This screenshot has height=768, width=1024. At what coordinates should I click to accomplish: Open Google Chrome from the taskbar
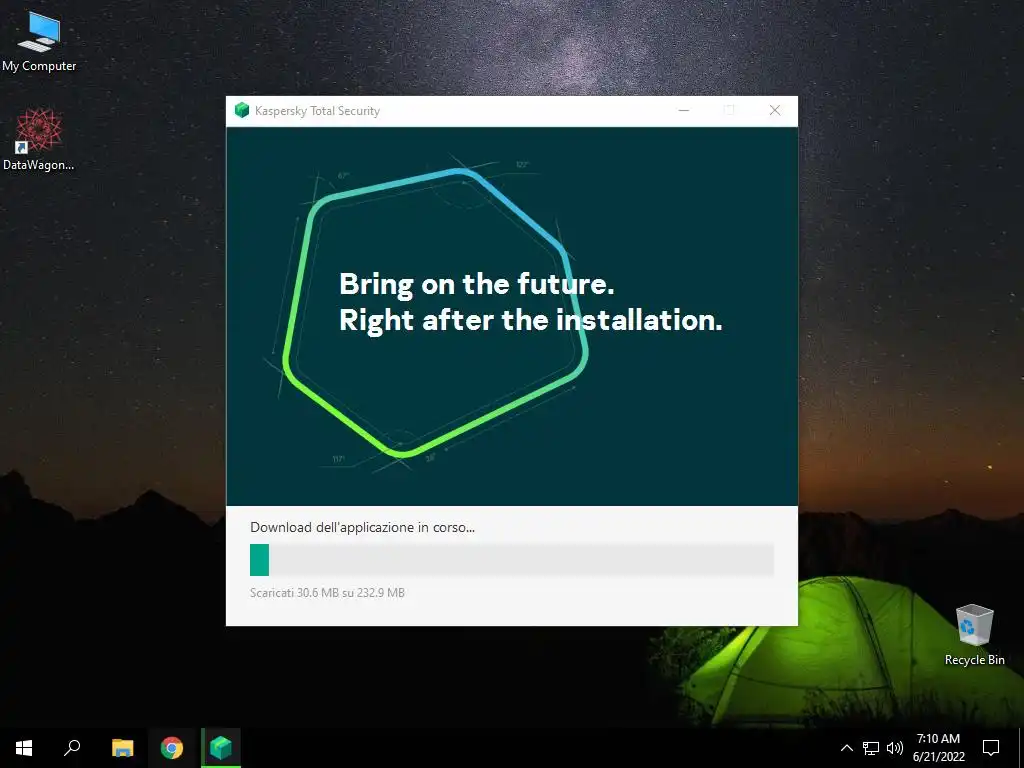[172, 748]
